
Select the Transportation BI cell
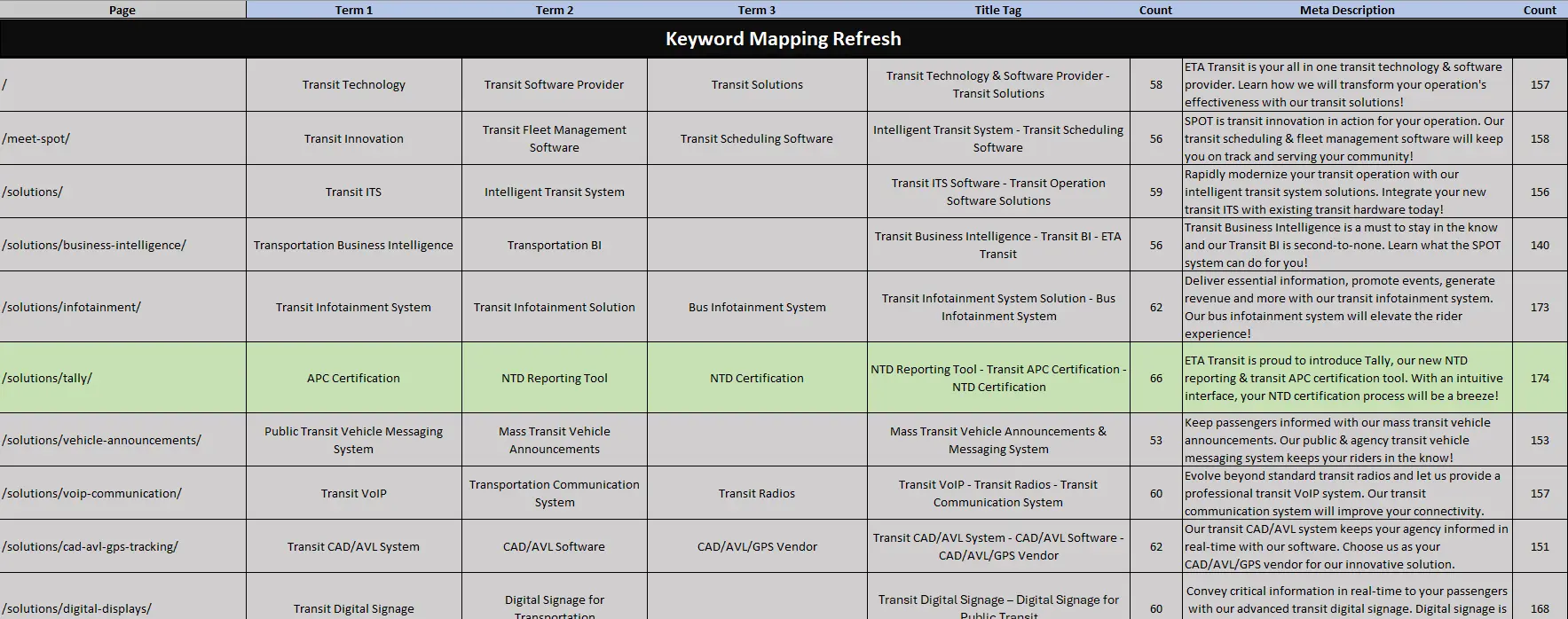coord(554,245)
